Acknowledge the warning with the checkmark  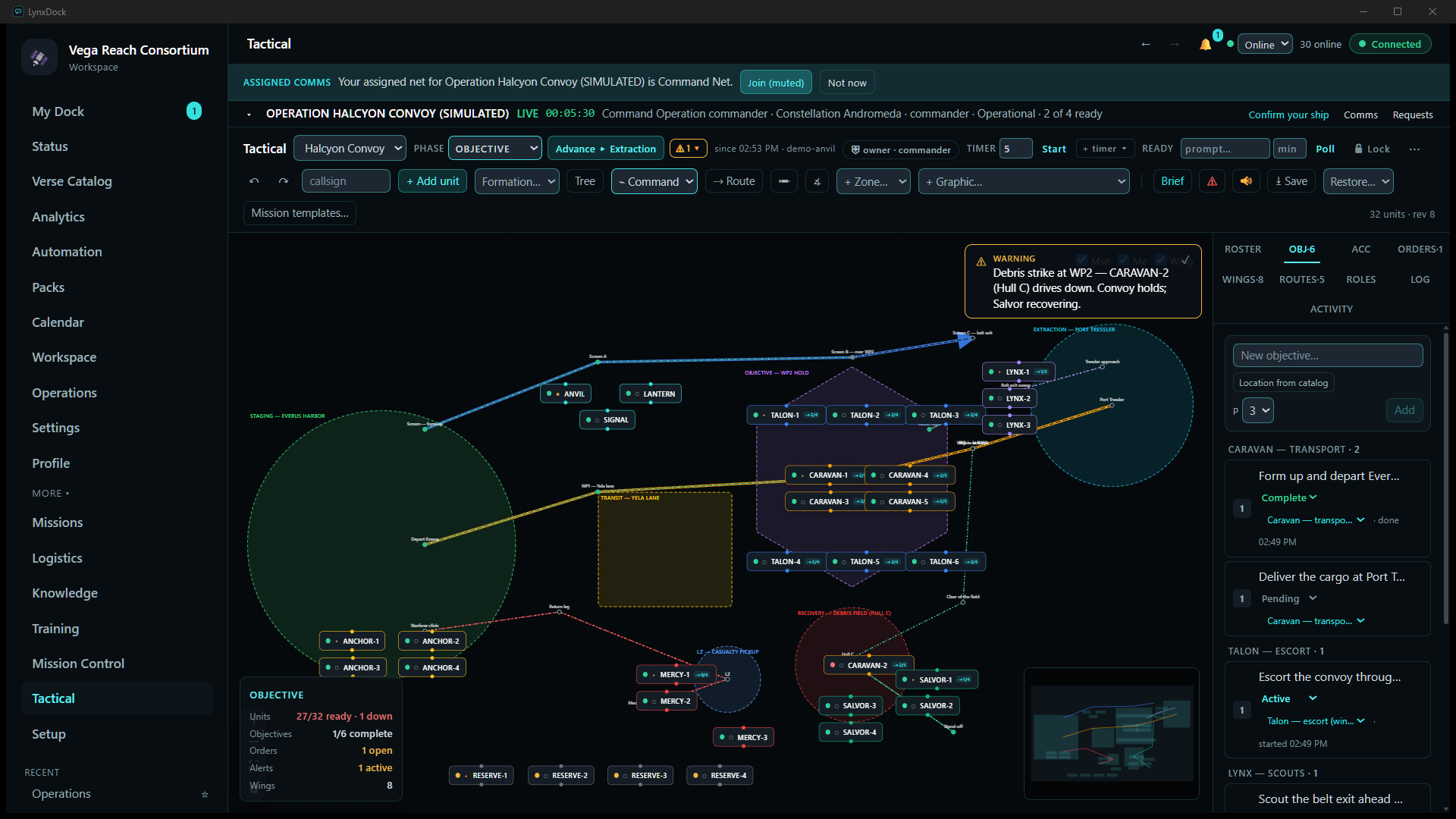[x=1185, y=260]
